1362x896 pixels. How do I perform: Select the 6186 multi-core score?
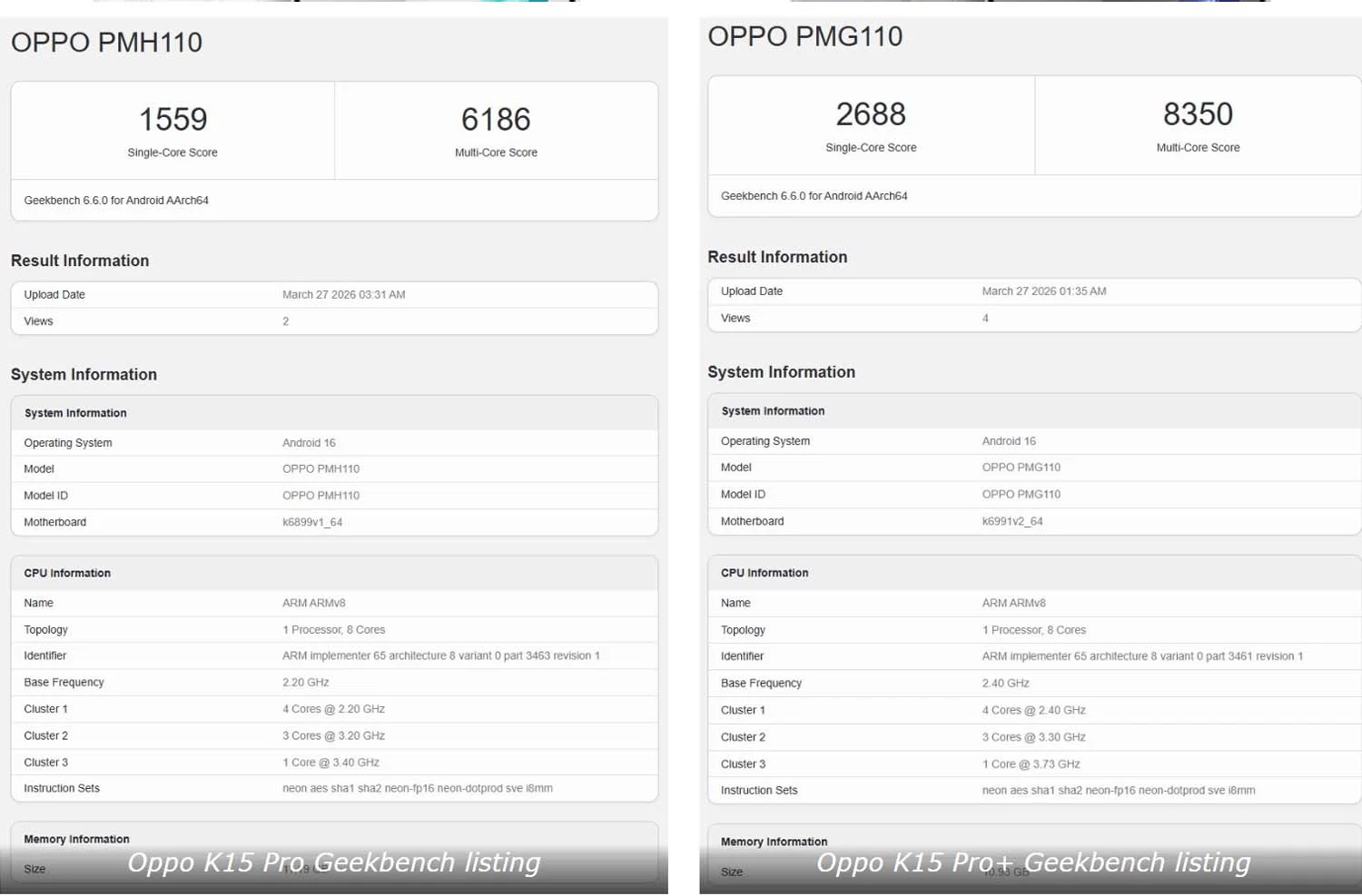(496, 120)
